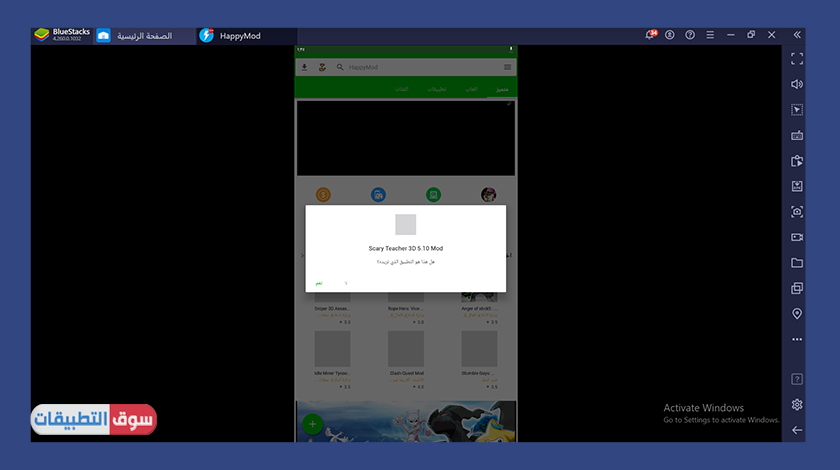Restore down the BlueStacks window
Image resolution: width=840 pixels, height=470 pixels.
pyautogui.click(x=751, y=35)
